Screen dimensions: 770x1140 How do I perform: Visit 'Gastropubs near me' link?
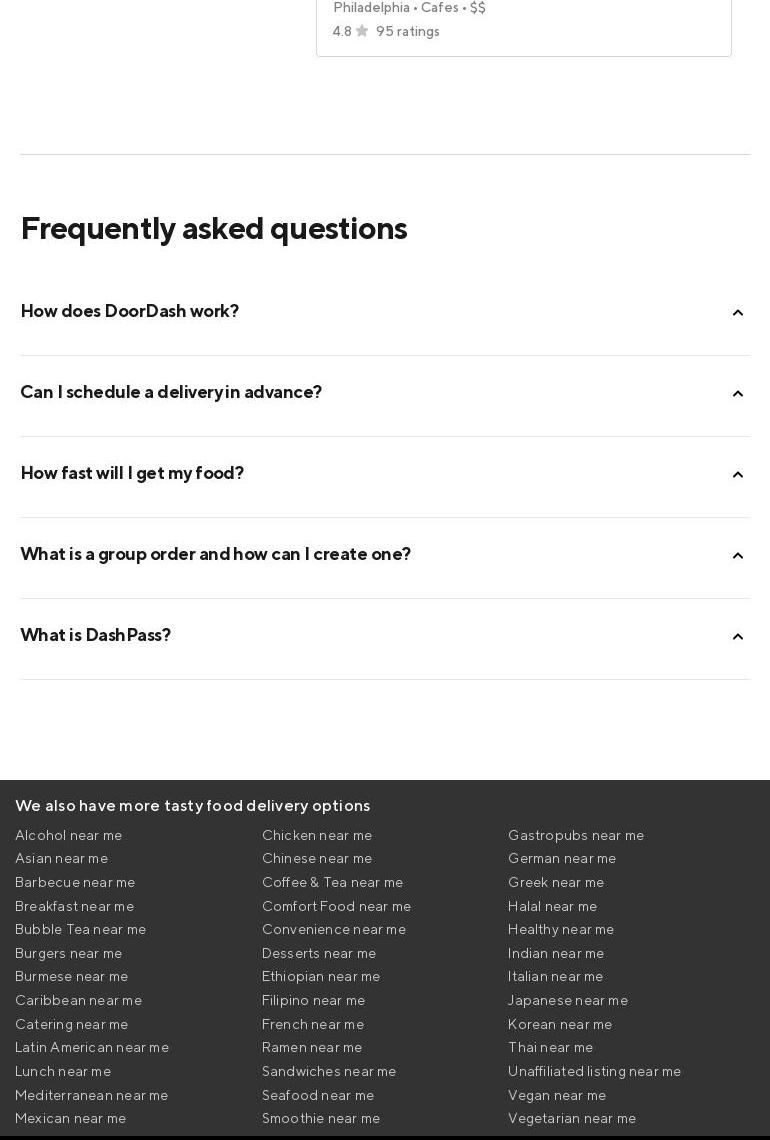pyautogui.click(x=576, y=835)
